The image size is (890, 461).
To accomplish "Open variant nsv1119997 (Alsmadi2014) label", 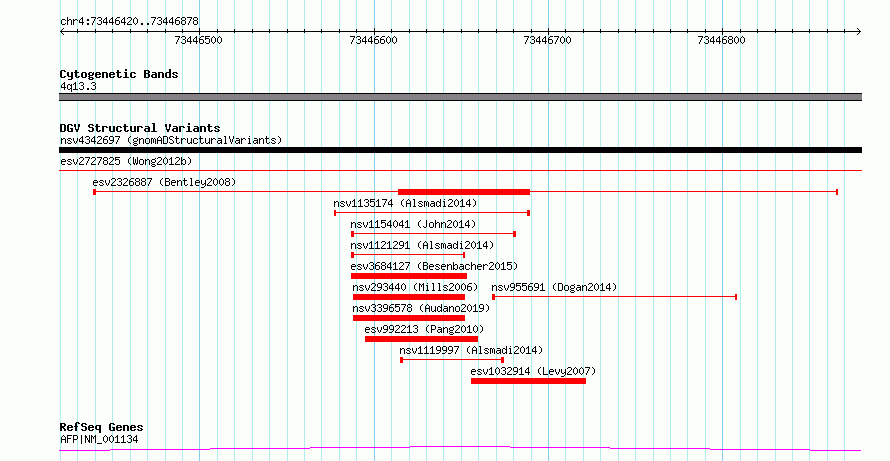I will pyautogui.click(x=471, y=350).
